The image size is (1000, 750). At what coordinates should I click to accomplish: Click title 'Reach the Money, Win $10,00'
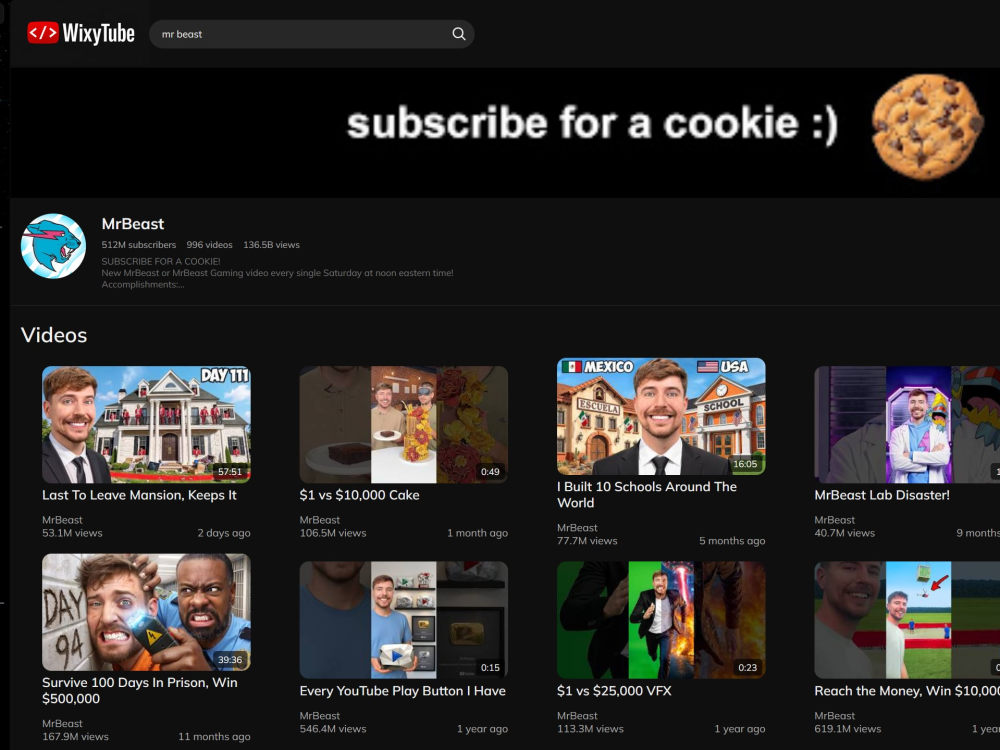coord(907,691)
